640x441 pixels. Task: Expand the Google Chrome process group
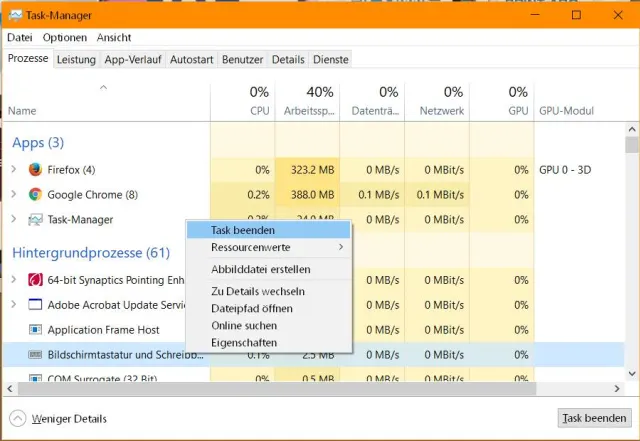[x=13, y=195]
